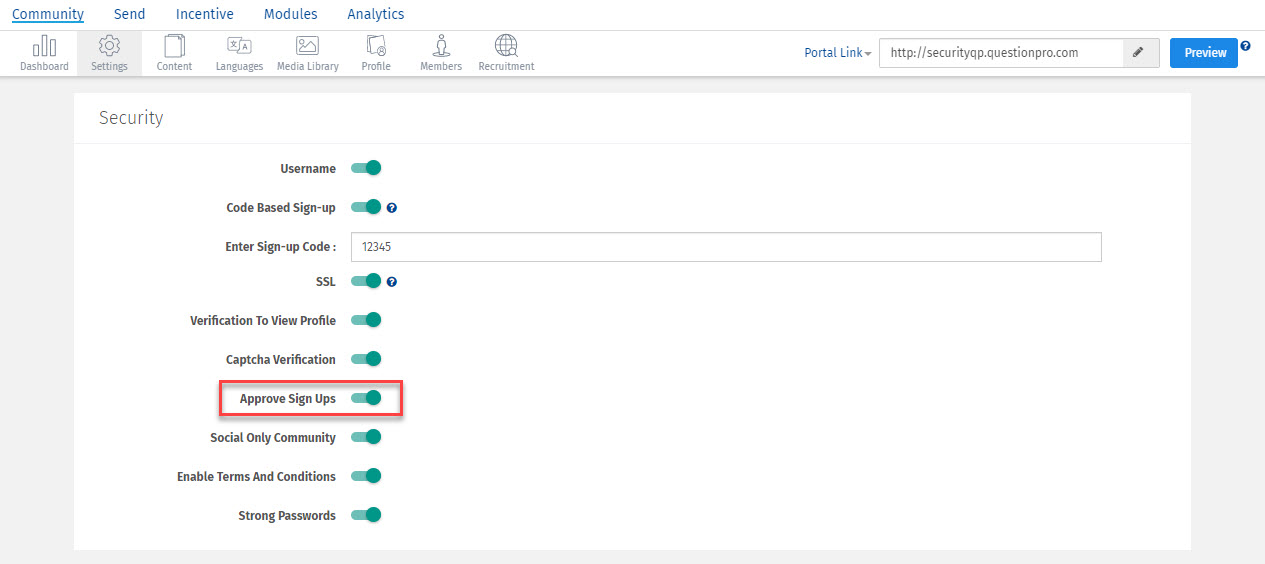
Task: Disable the Approve Sign Ups toggle
Action: 367,398
